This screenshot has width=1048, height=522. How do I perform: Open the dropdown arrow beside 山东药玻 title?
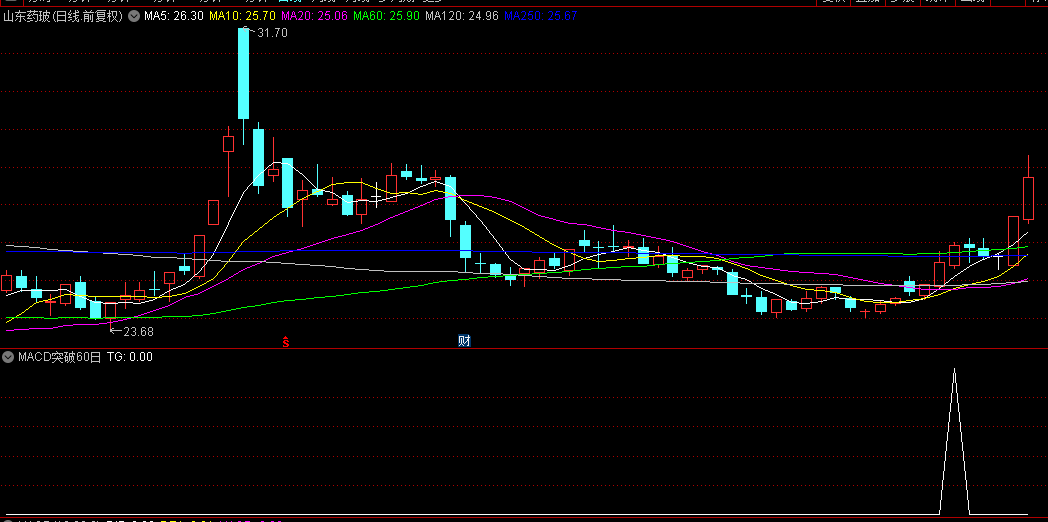134,16
